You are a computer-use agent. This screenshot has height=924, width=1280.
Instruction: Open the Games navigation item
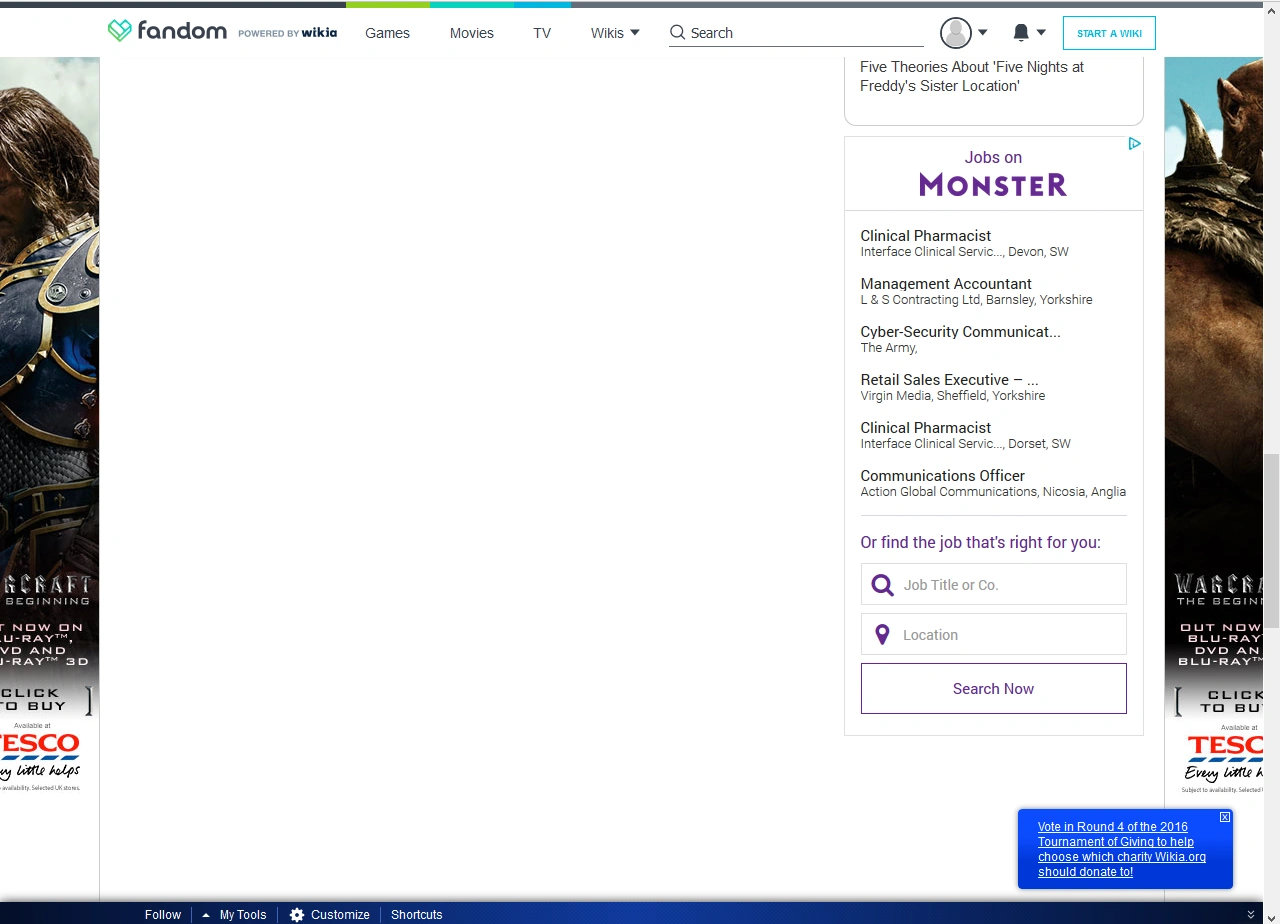(387, 33)
